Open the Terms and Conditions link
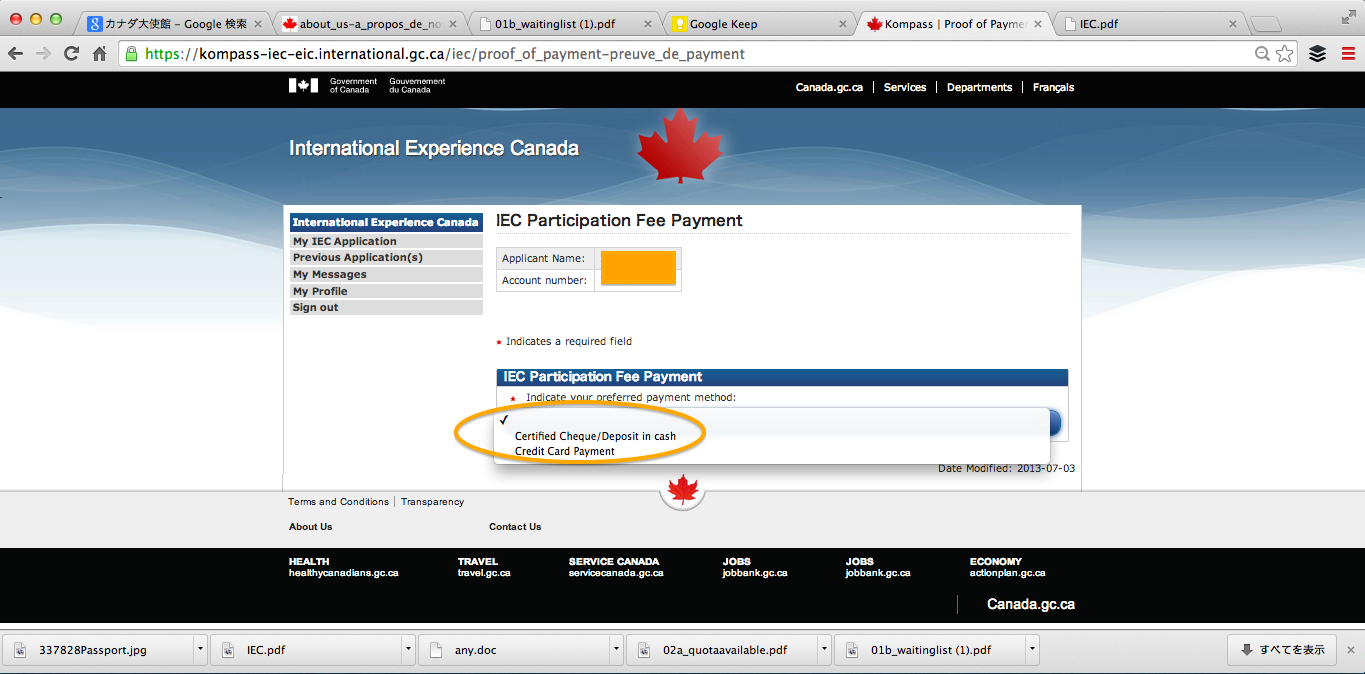 coord(338,502)
